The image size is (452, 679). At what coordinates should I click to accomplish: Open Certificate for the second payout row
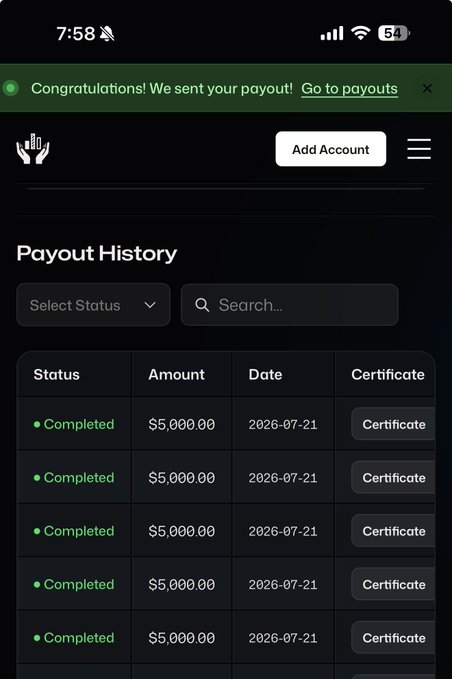click(x=393, y=477)
